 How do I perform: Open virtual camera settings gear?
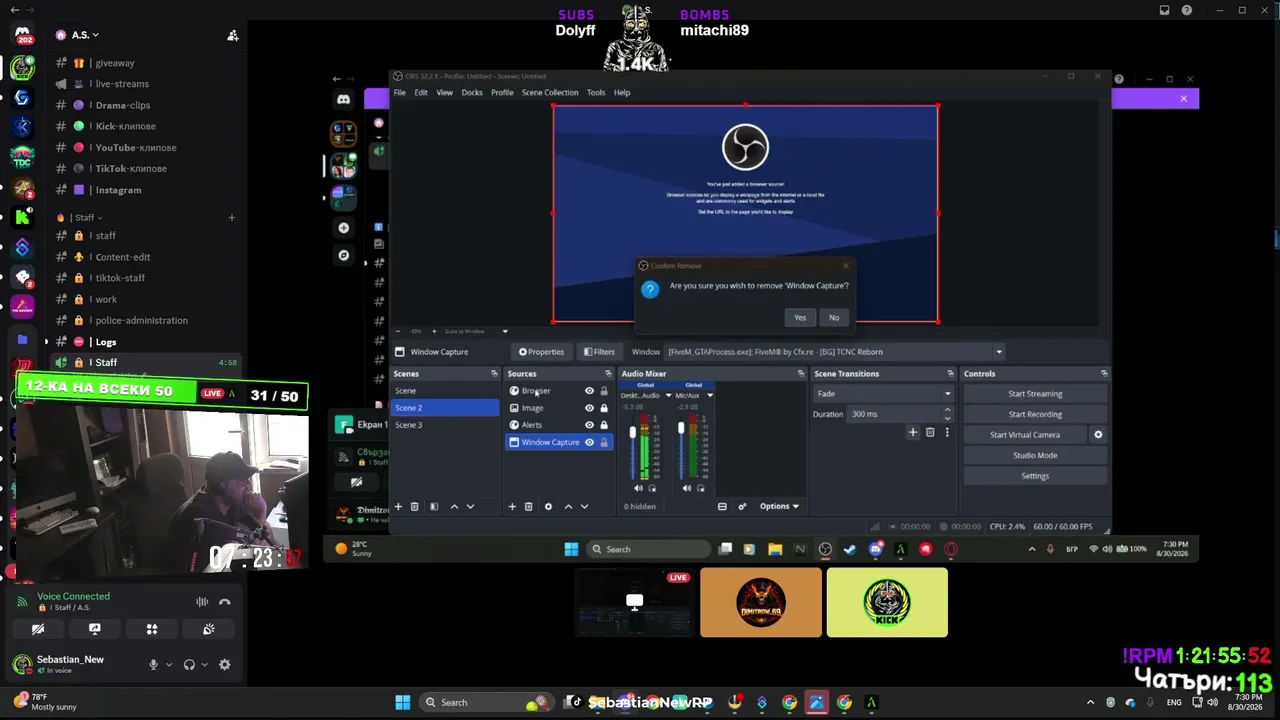coord(1098,435)
